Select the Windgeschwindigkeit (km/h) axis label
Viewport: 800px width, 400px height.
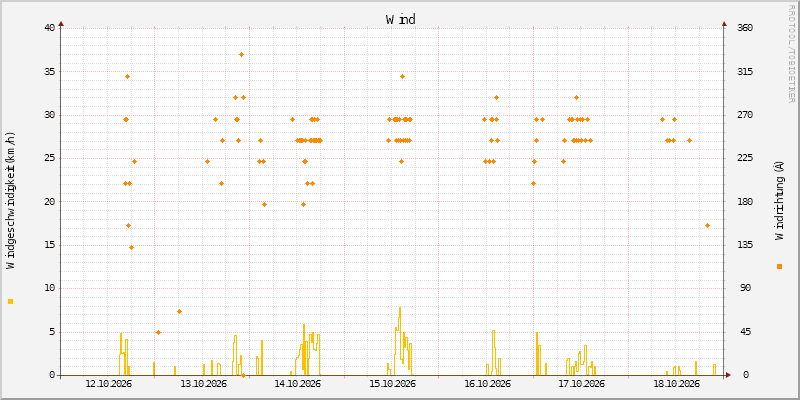pos(11,200)
